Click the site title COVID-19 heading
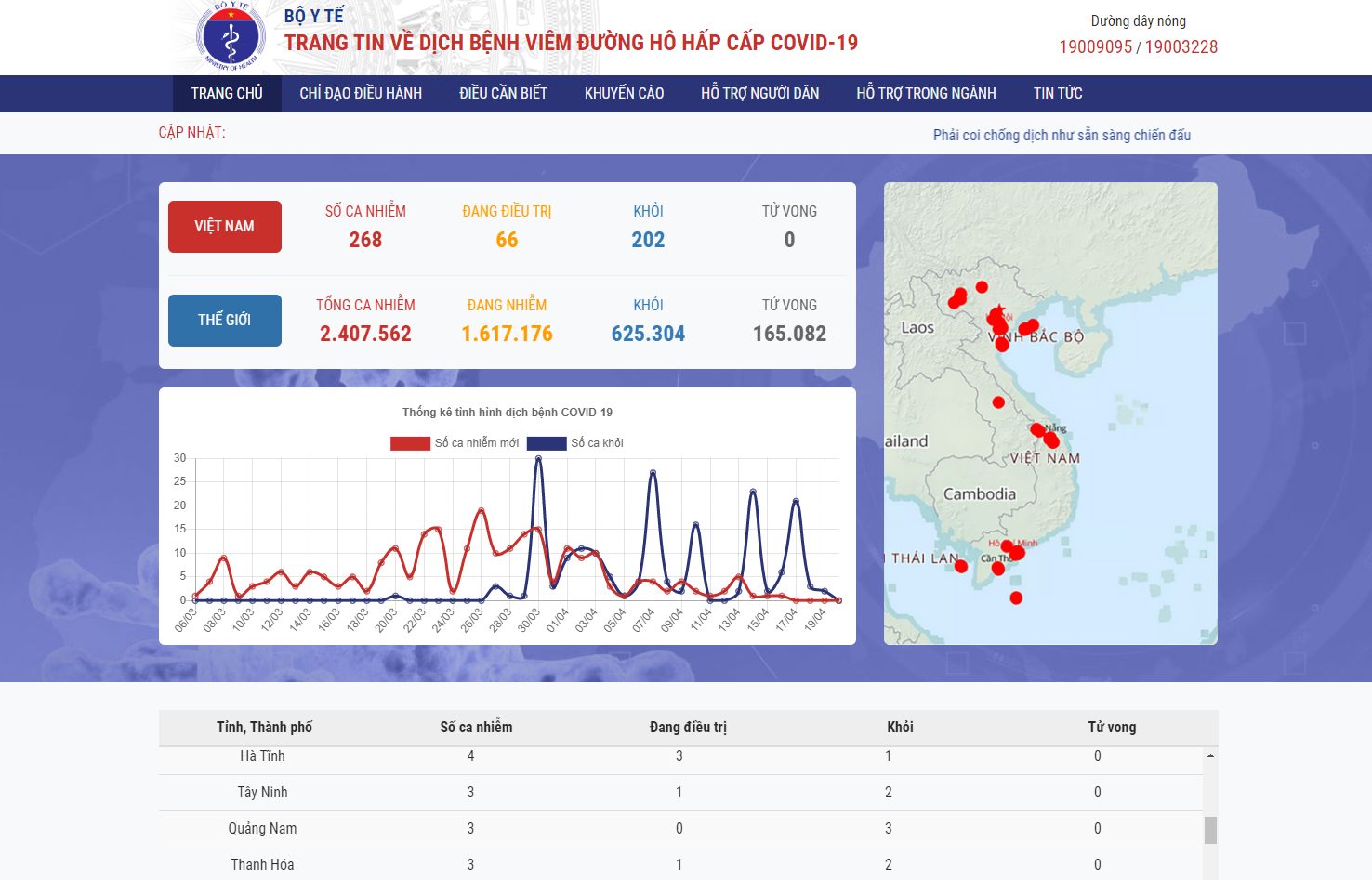 pyautogui.click(x=571, y=43)
